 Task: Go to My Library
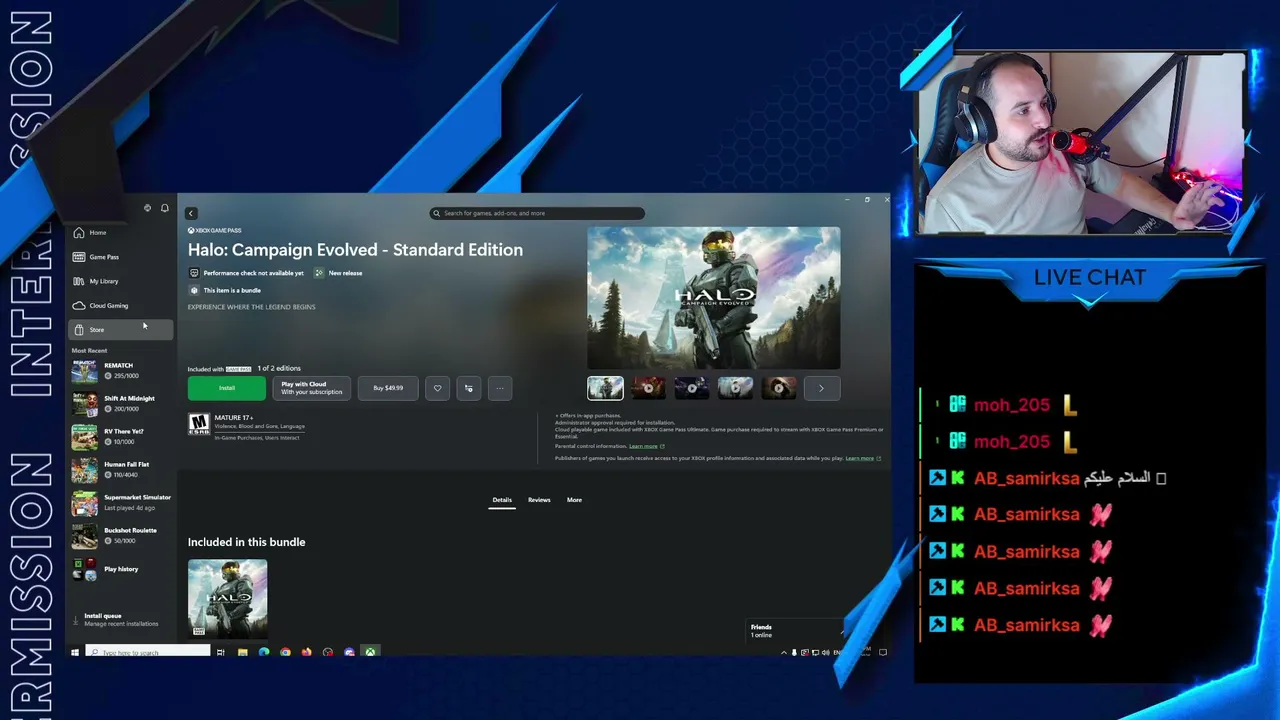click(120, 281)
